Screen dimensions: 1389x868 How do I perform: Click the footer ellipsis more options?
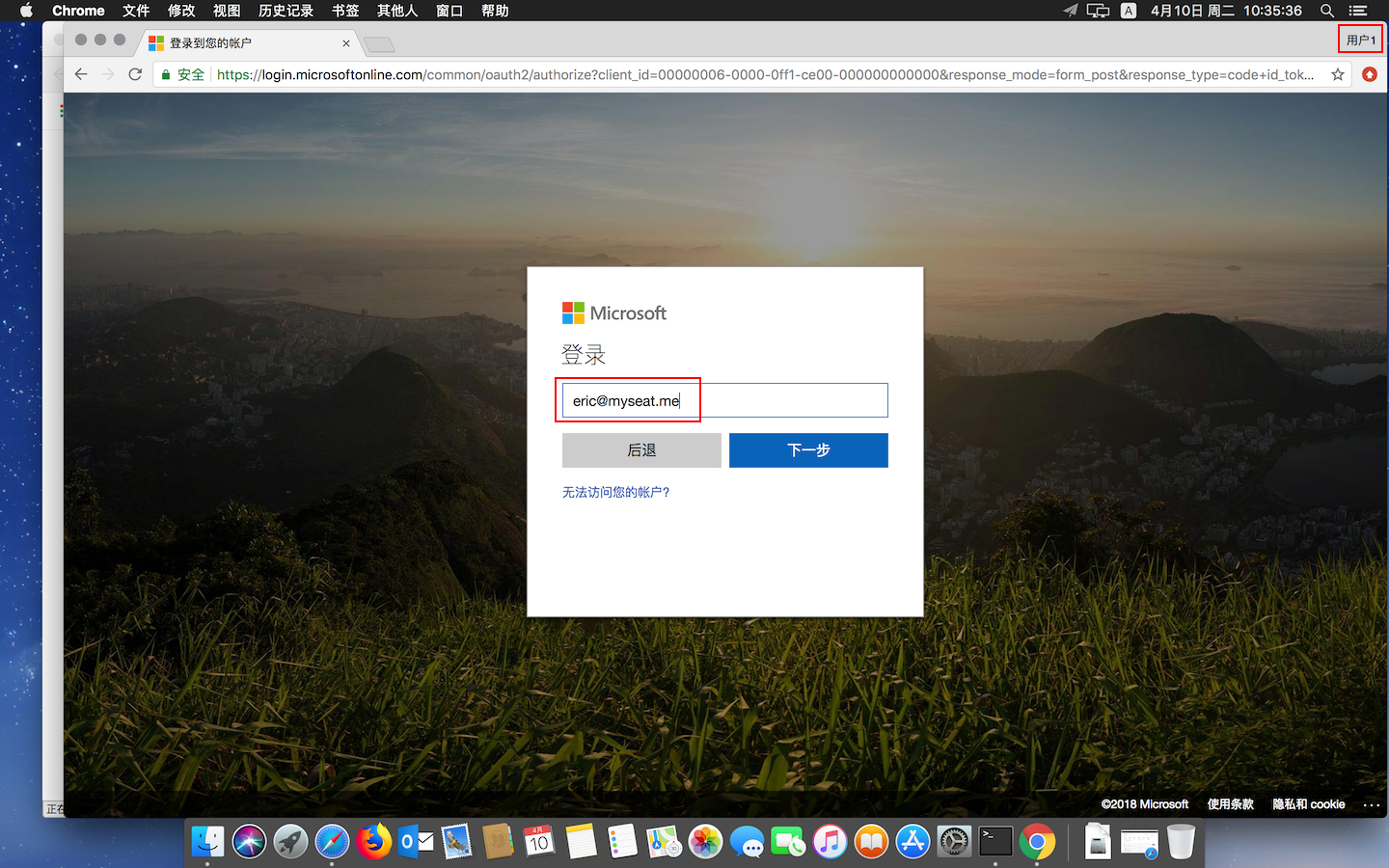coord(1371,804)
